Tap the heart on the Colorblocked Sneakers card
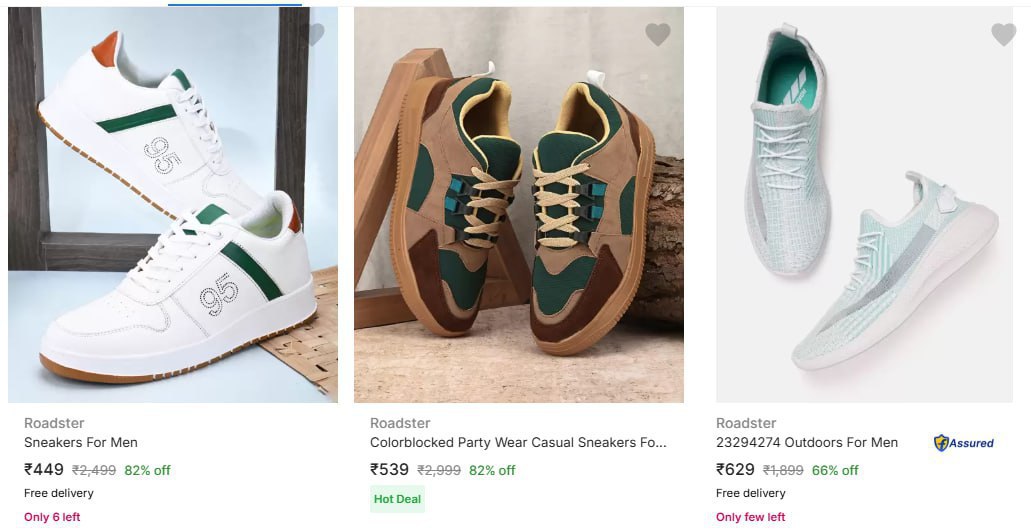 pyautogui.click(x=658, y=35)
